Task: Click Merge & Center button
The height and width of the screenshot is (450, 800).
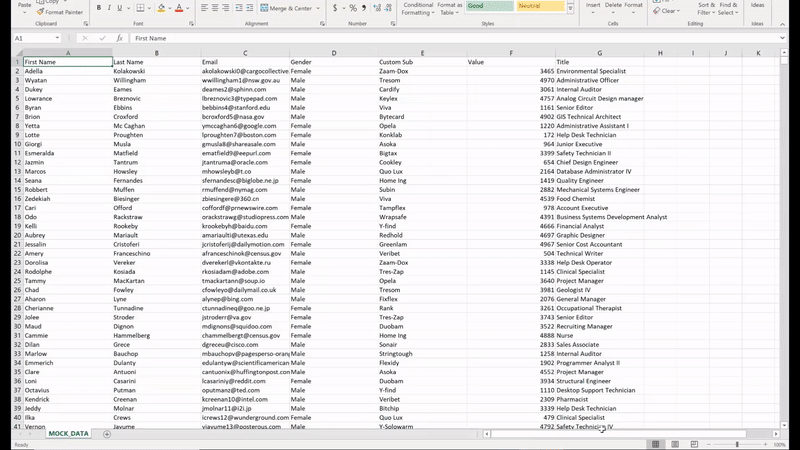Action: [285, 8]
